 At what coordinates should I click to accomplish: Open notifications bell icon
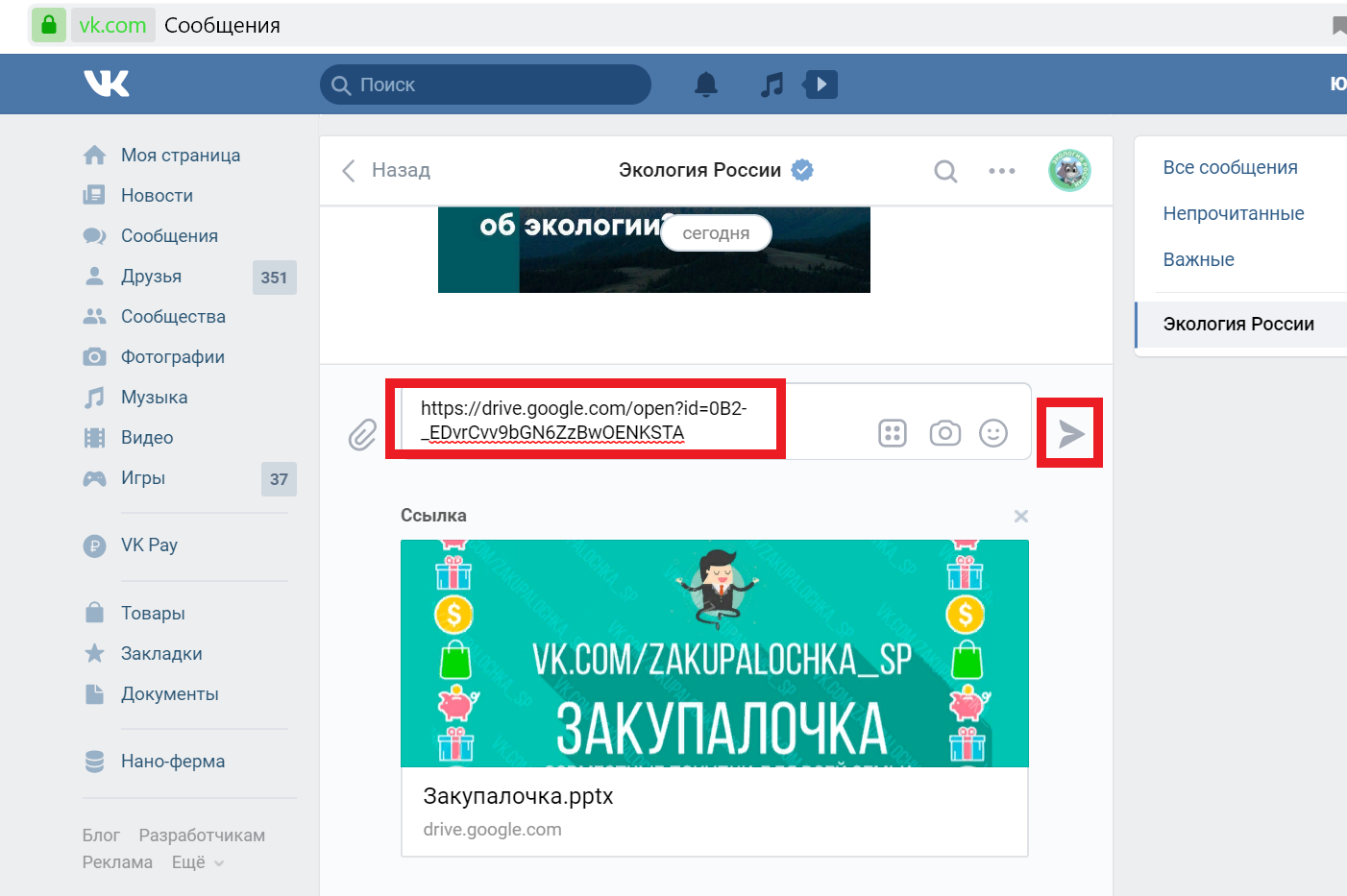point(706,85)
